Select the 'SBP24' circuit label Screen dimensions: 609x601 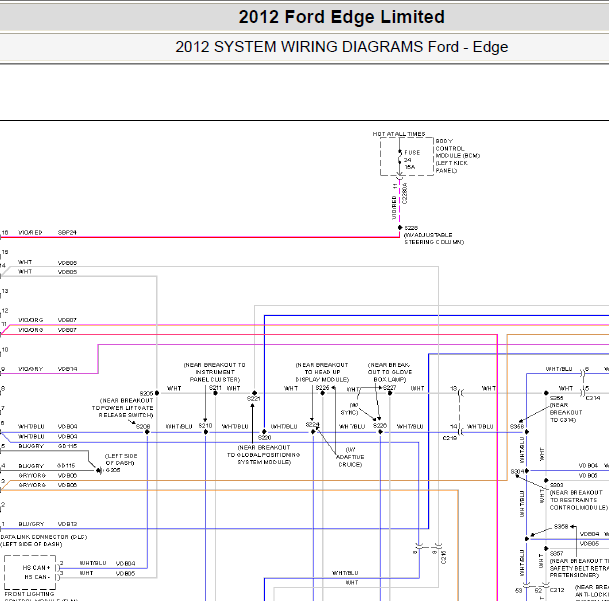coord(67,233)
